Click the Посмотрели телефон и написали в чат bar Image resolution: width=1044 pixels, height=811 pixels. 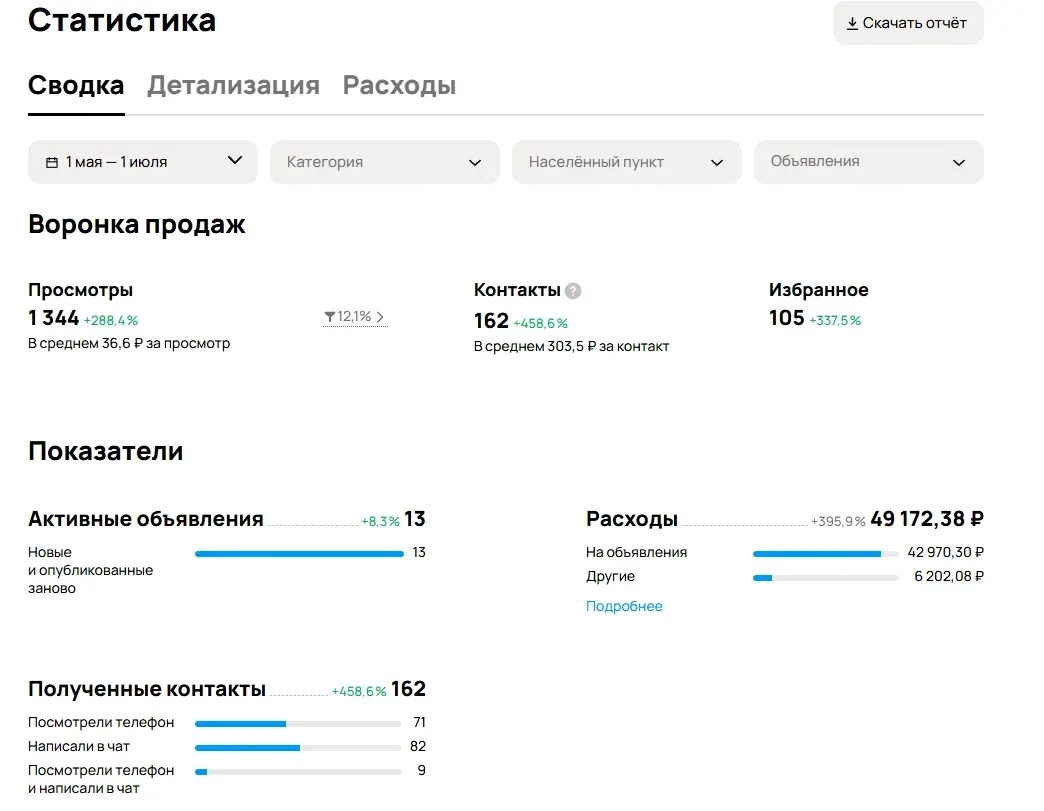tap(298, 772)
